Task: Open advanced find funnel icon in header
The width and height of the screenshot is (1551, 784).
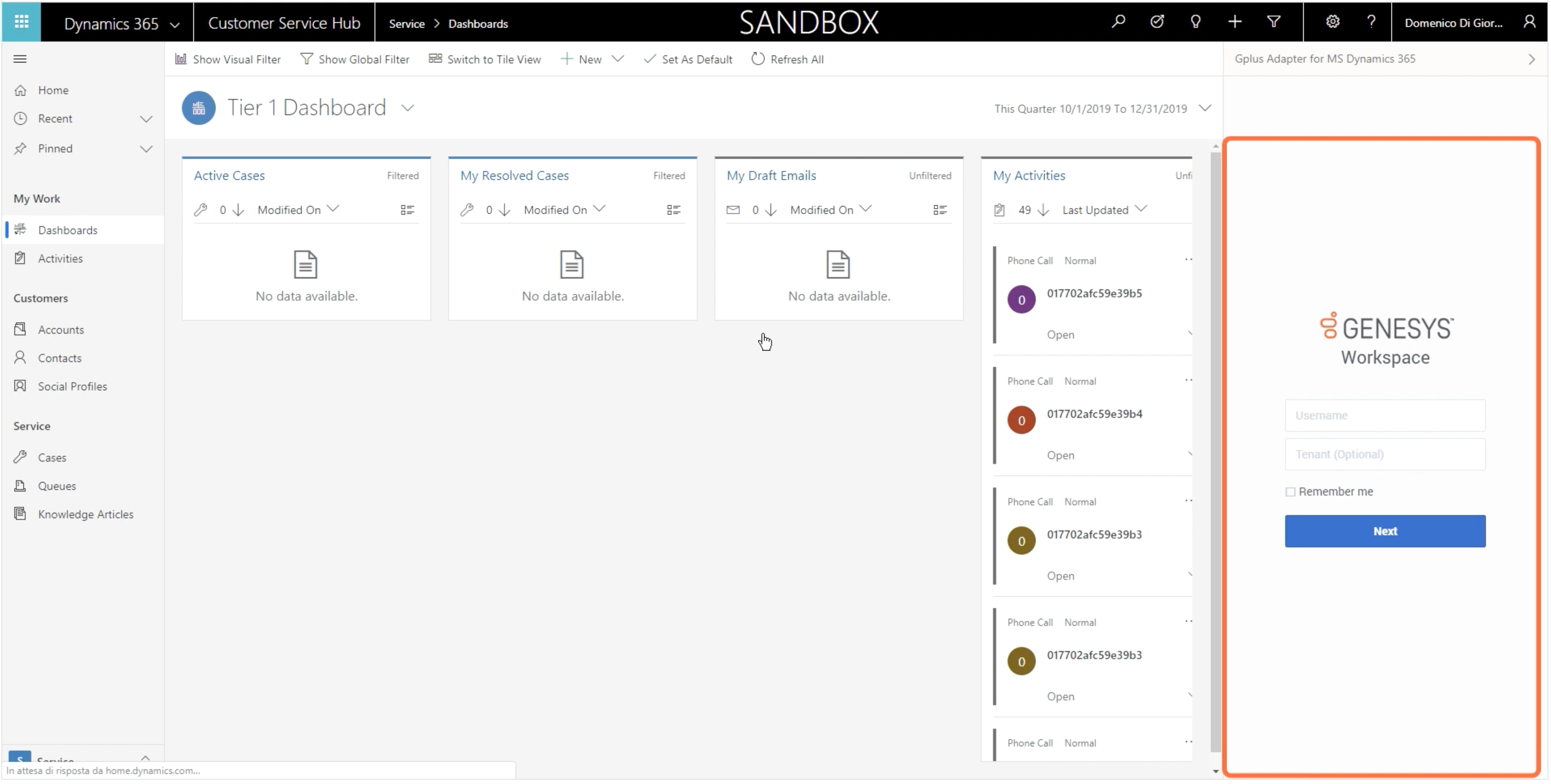Action: (1274, 22)
